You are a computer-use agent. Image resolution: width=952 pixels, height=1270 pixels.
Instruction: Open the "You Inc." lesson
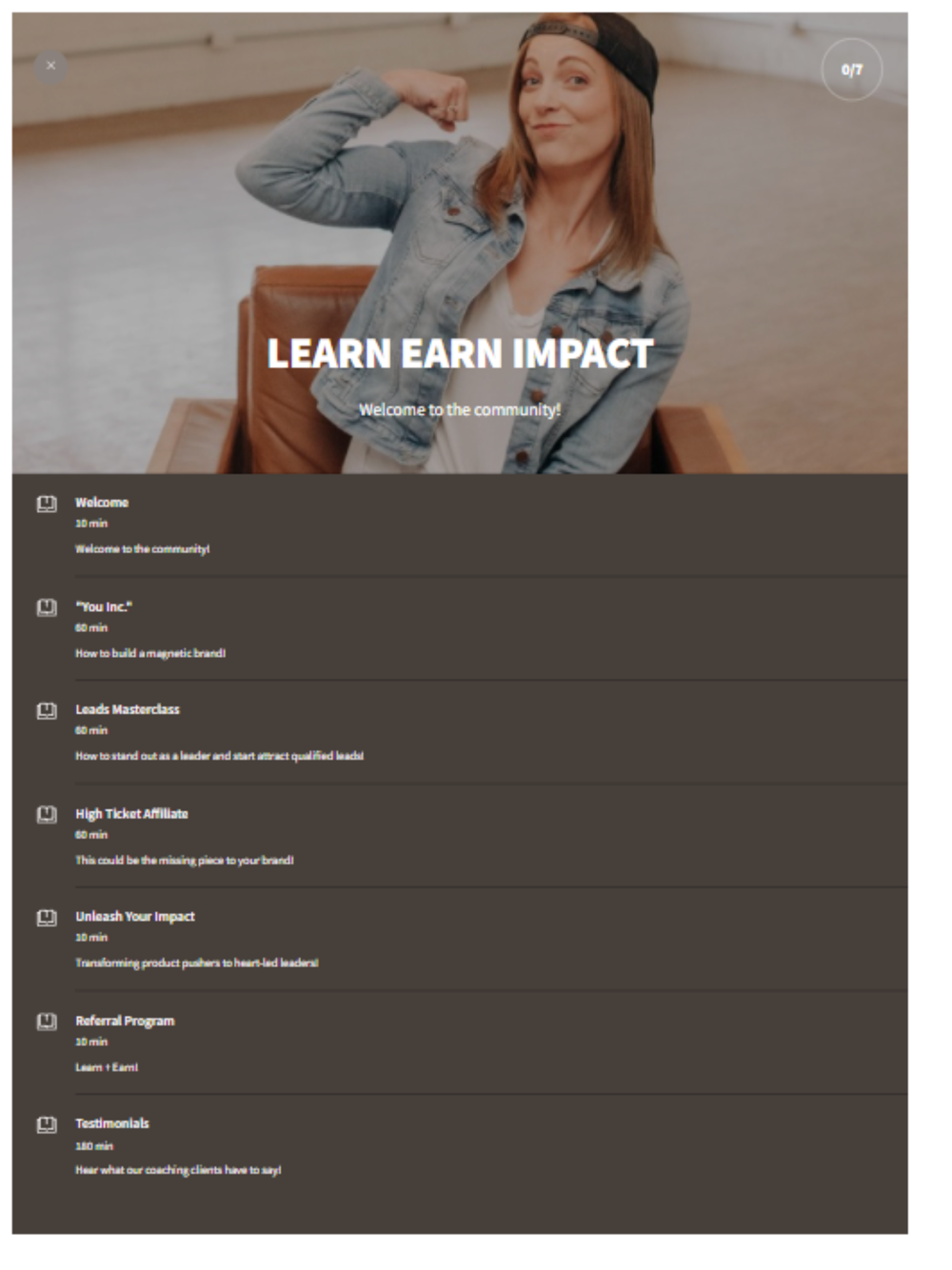coord(104,606)
